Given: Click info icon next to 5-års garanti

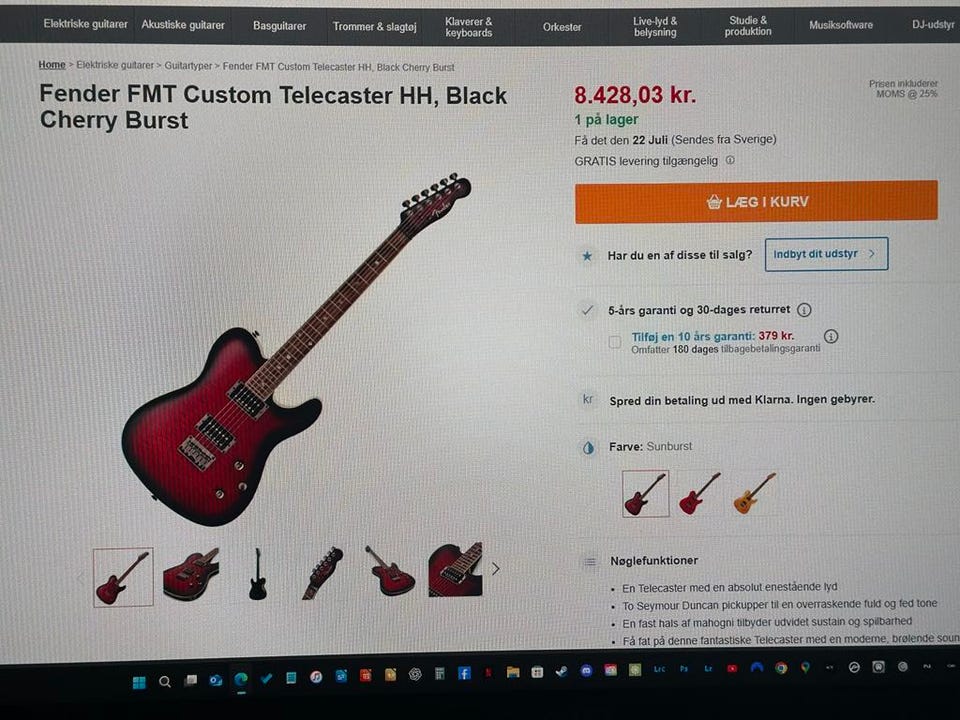Looking at the screenshot, I should [804, 310].
